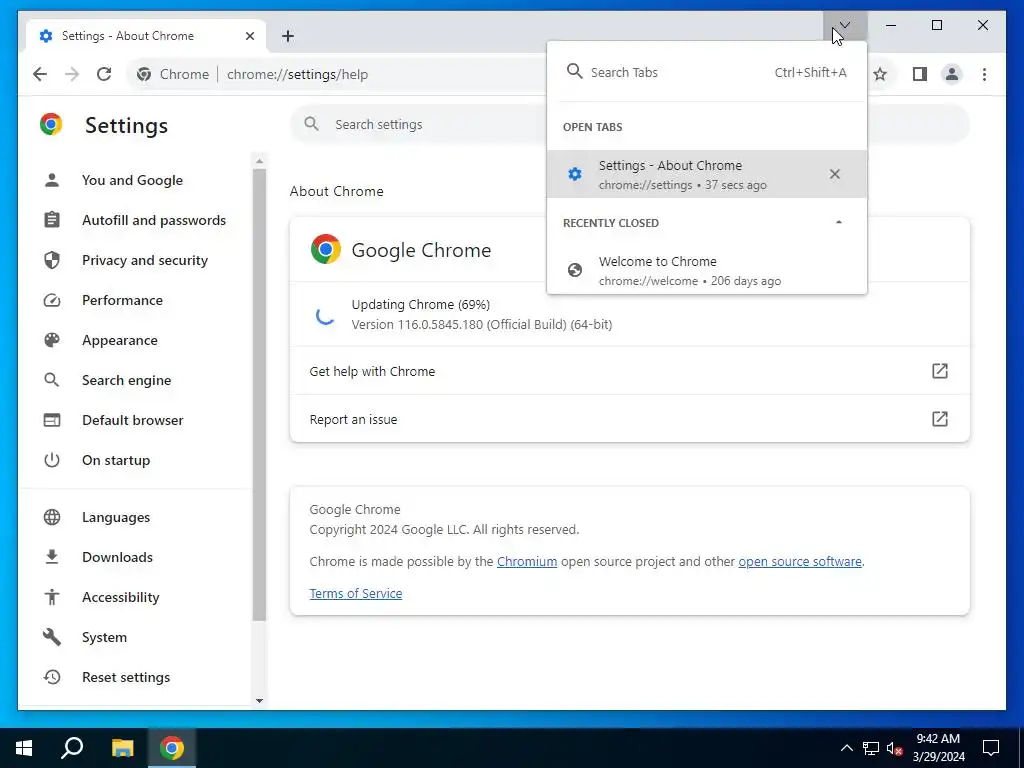
Task: Open a new tab with the plus icon
Action: pyautogui.click(x=288, y=36)
